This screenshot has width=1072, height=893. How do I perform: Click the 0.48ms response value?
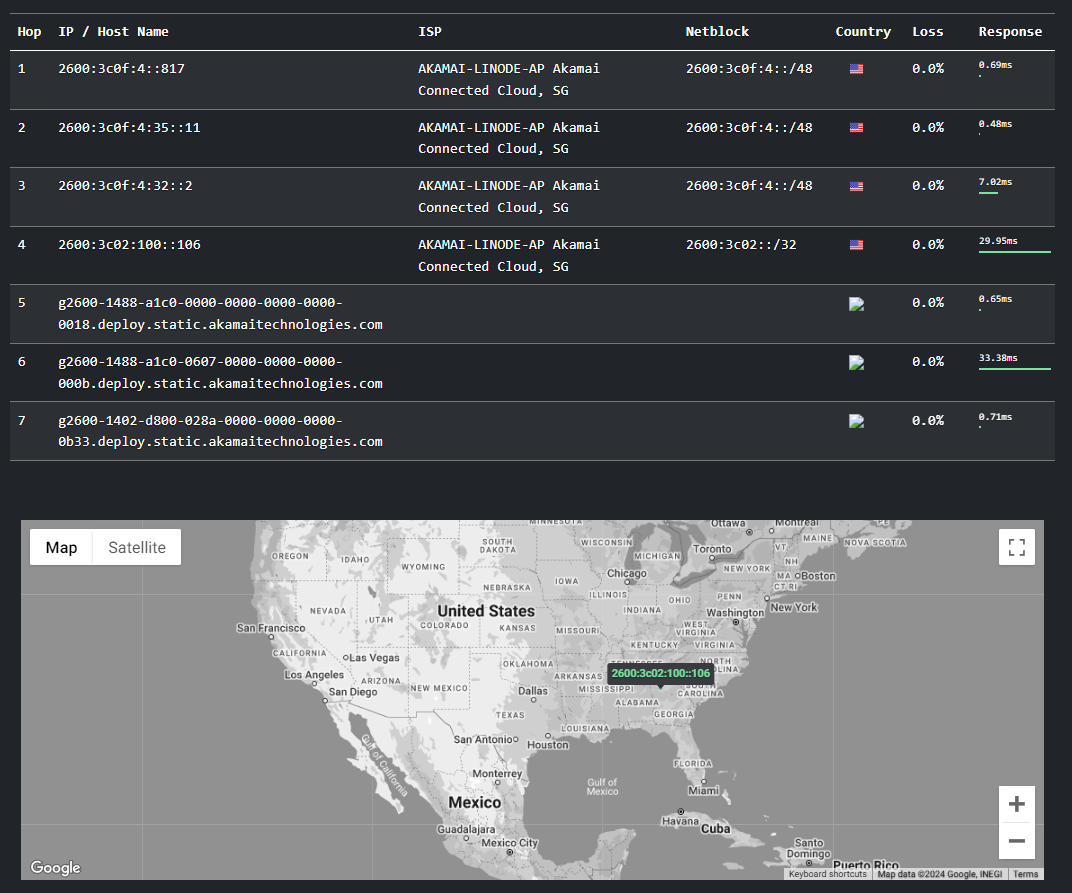pos(995,124)
